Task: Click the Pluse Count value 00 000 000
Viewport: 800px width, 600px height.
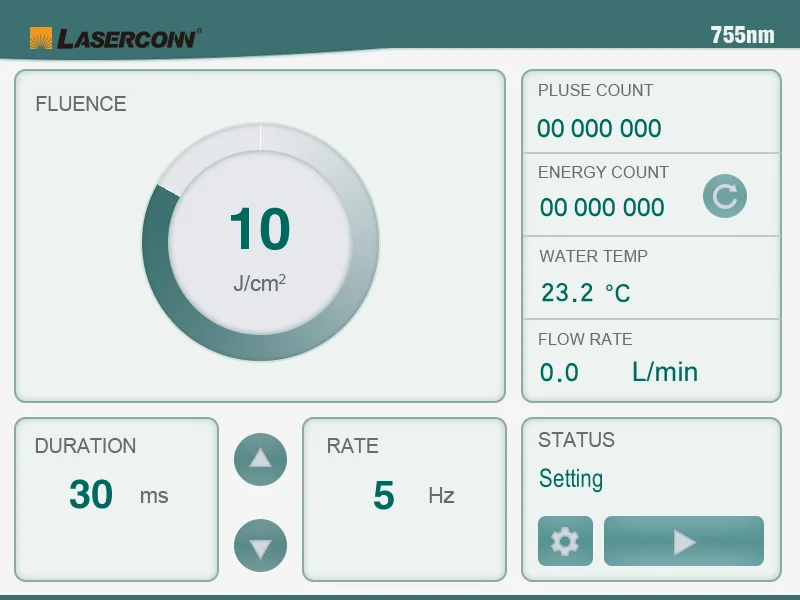Action: coord(599,129)
